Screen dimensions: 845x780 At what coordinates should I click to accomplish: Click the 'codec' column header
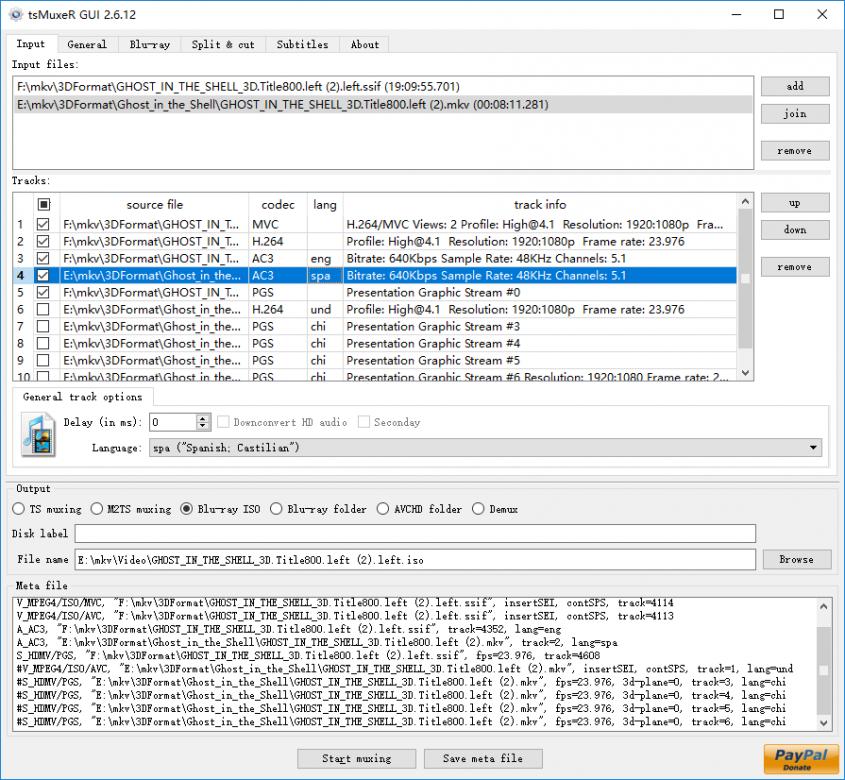click(278, 204)
